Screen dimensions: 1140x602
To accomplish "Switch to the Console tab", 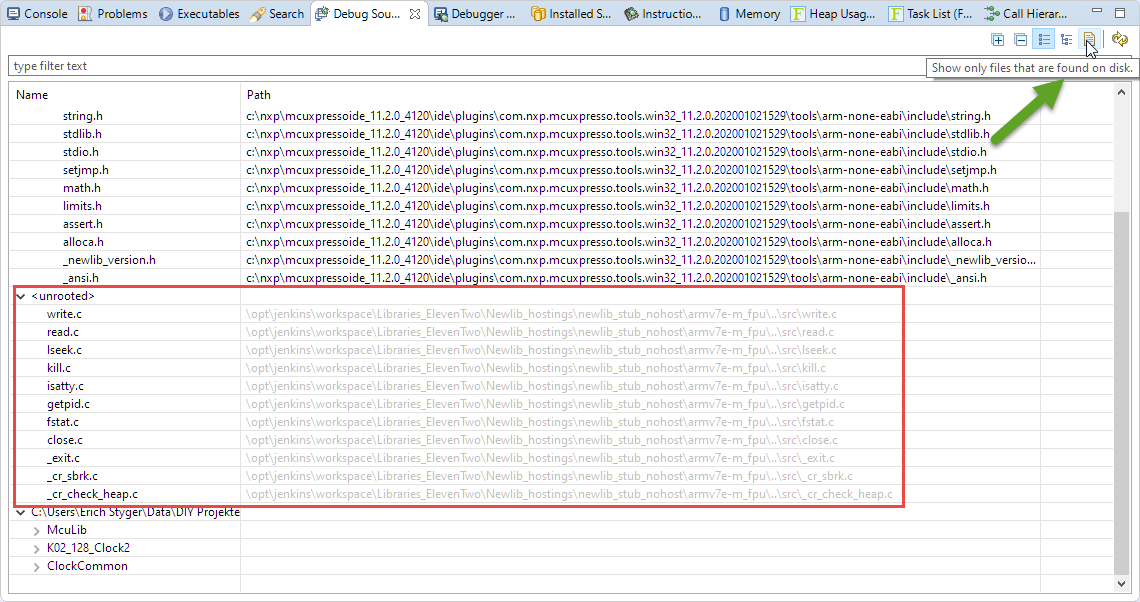I will [x=37, y=14].
